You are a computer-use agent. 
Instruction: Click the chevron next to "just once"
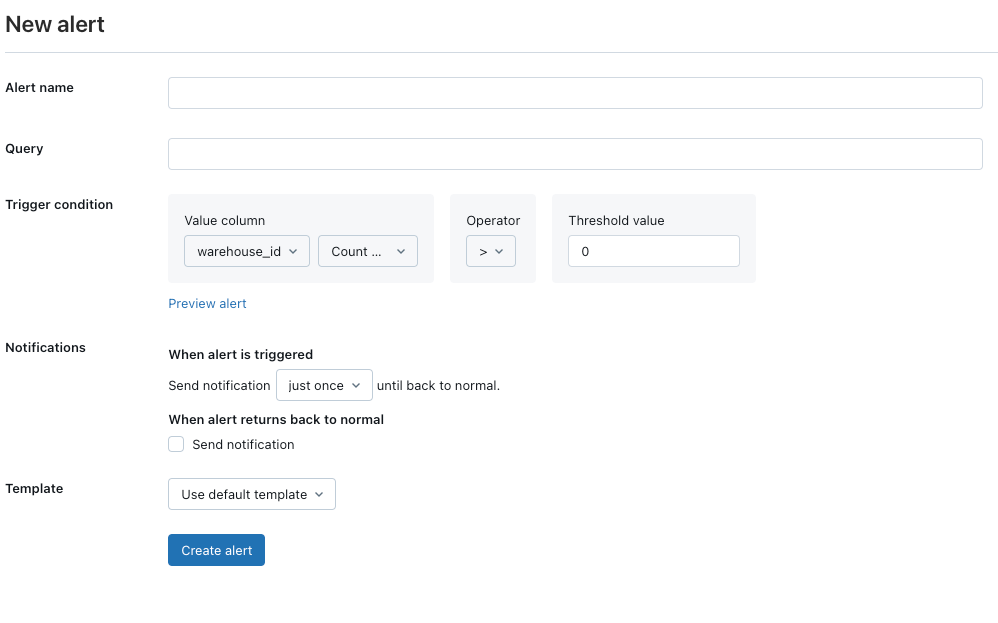click(355, 384)
